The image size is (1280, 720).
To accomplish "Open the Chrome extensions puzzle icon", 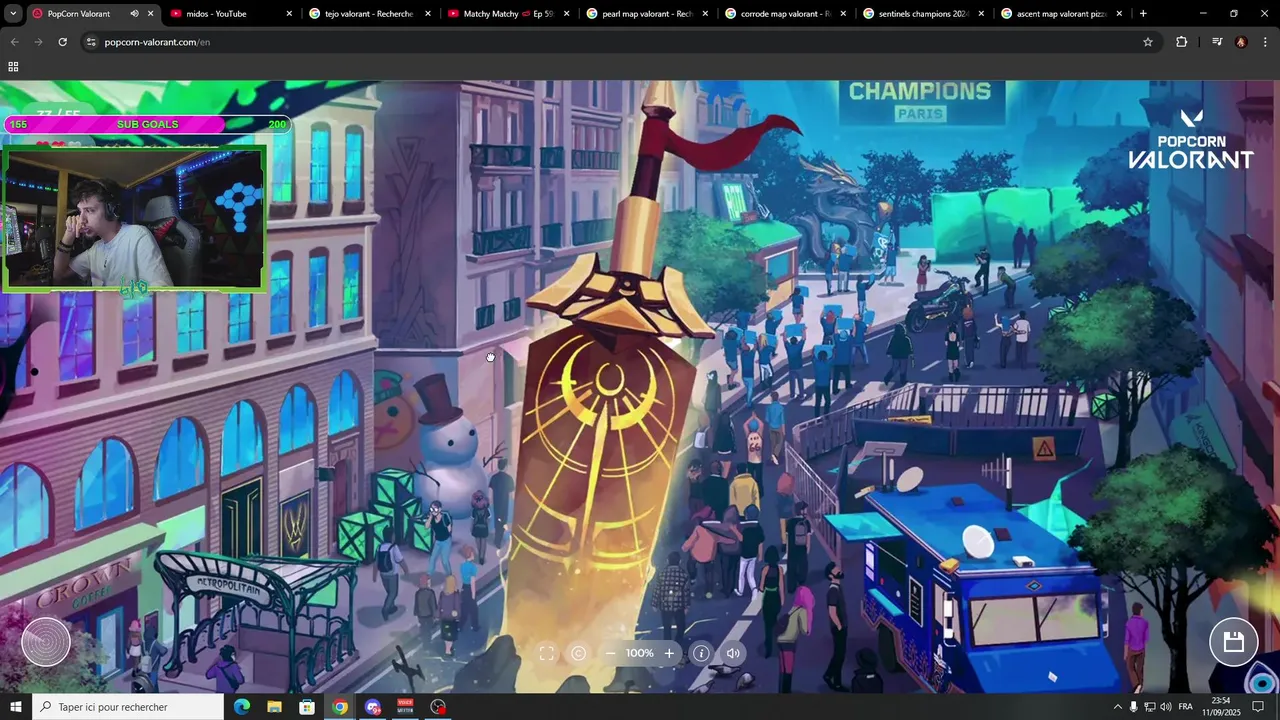I will 1181,42.
